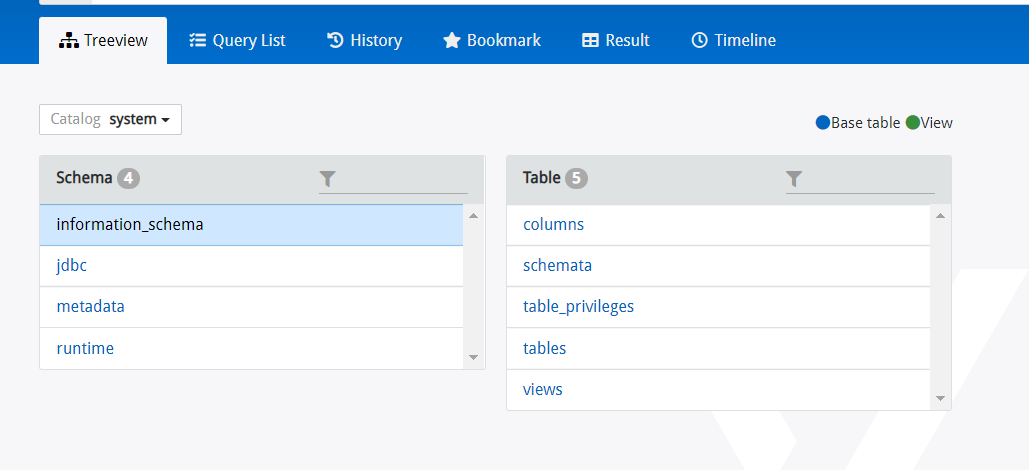This screenshot has width=1029, height=470.
Task: Click the green View legend dot
Action: (x=912, y=123)
